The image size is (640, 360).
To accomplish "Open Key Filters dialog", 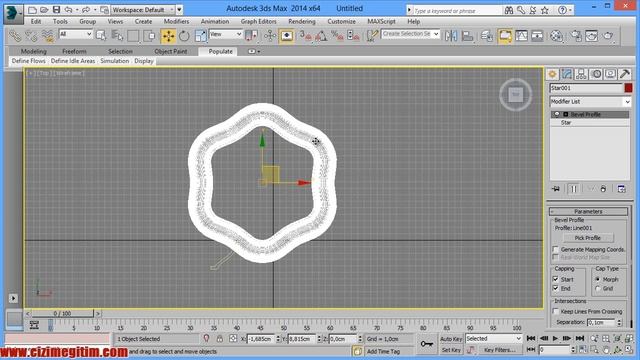I will [500, 350].
